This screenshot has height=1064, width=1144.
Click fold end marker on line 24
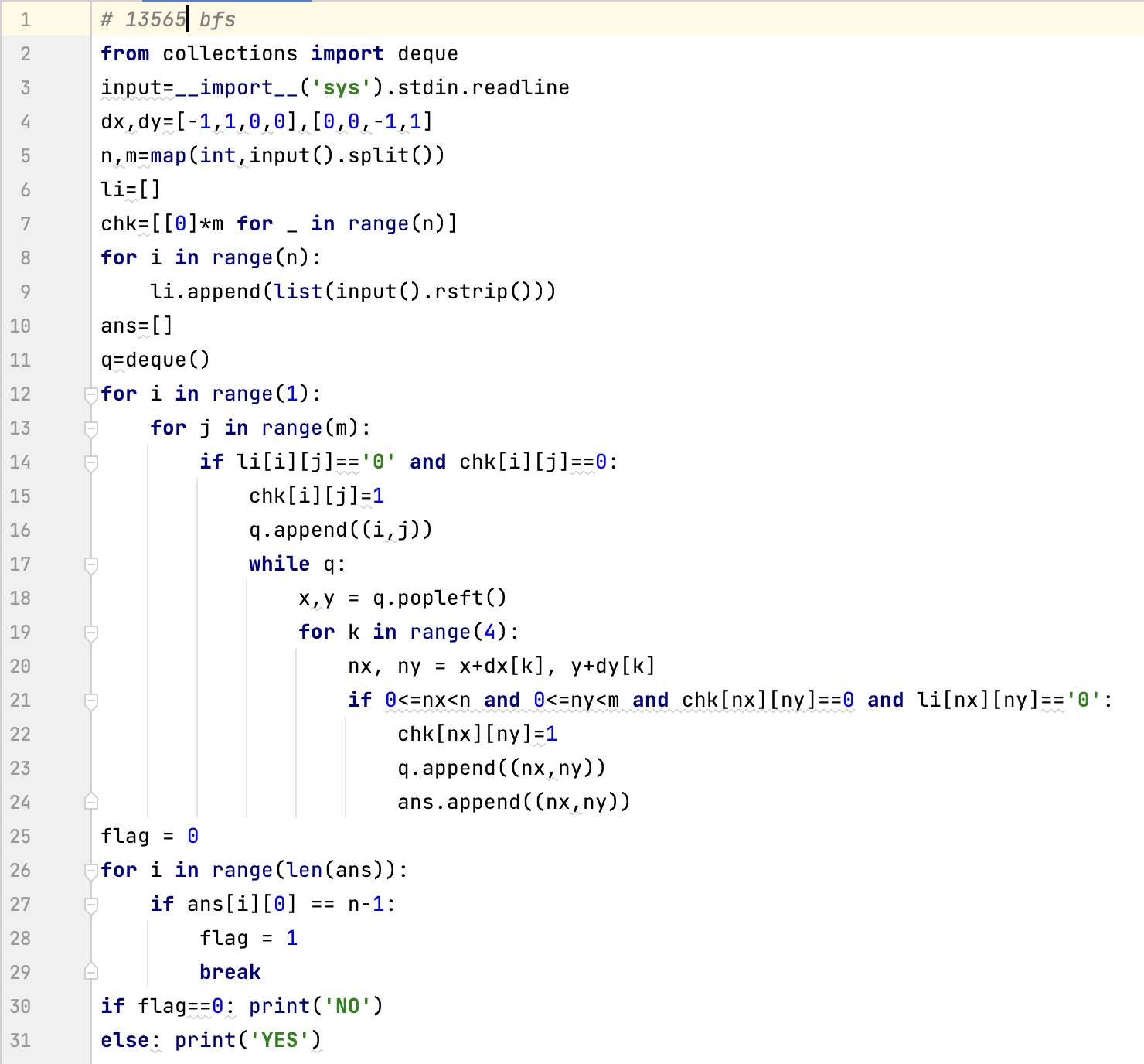click(x=91, y=802)
